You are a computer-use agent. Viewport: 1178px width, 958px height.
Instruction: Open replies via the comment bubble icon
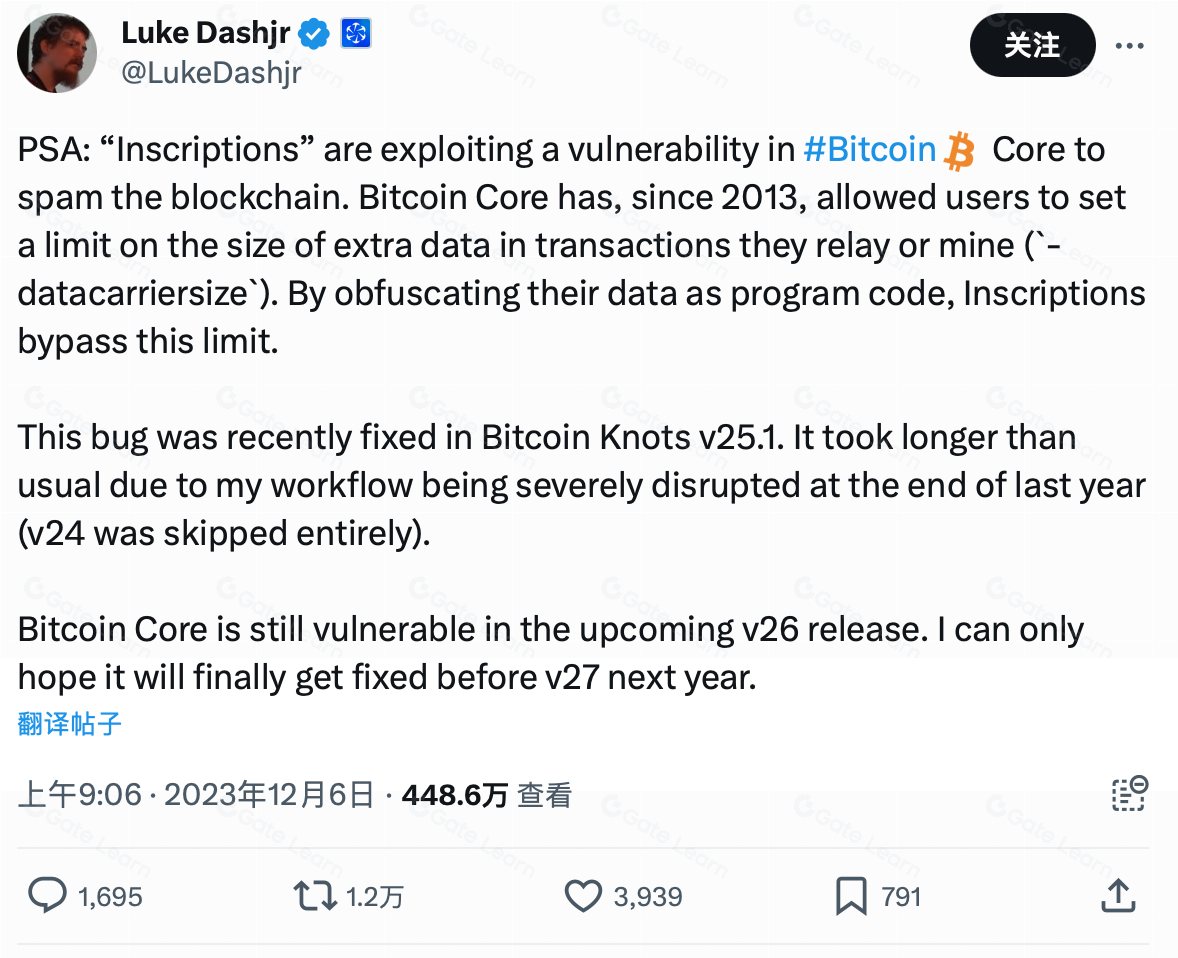point(49,896)
